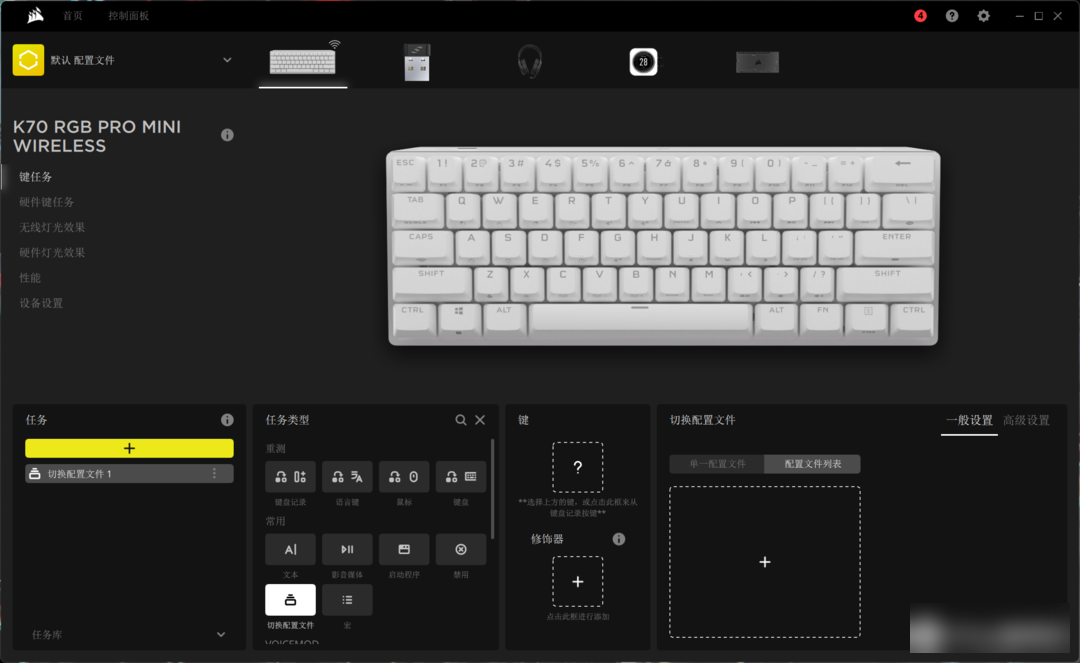The width and height of the screenshot is (1080, 663).
Task: Select the USB wireless dongle device
Action: 417,62
